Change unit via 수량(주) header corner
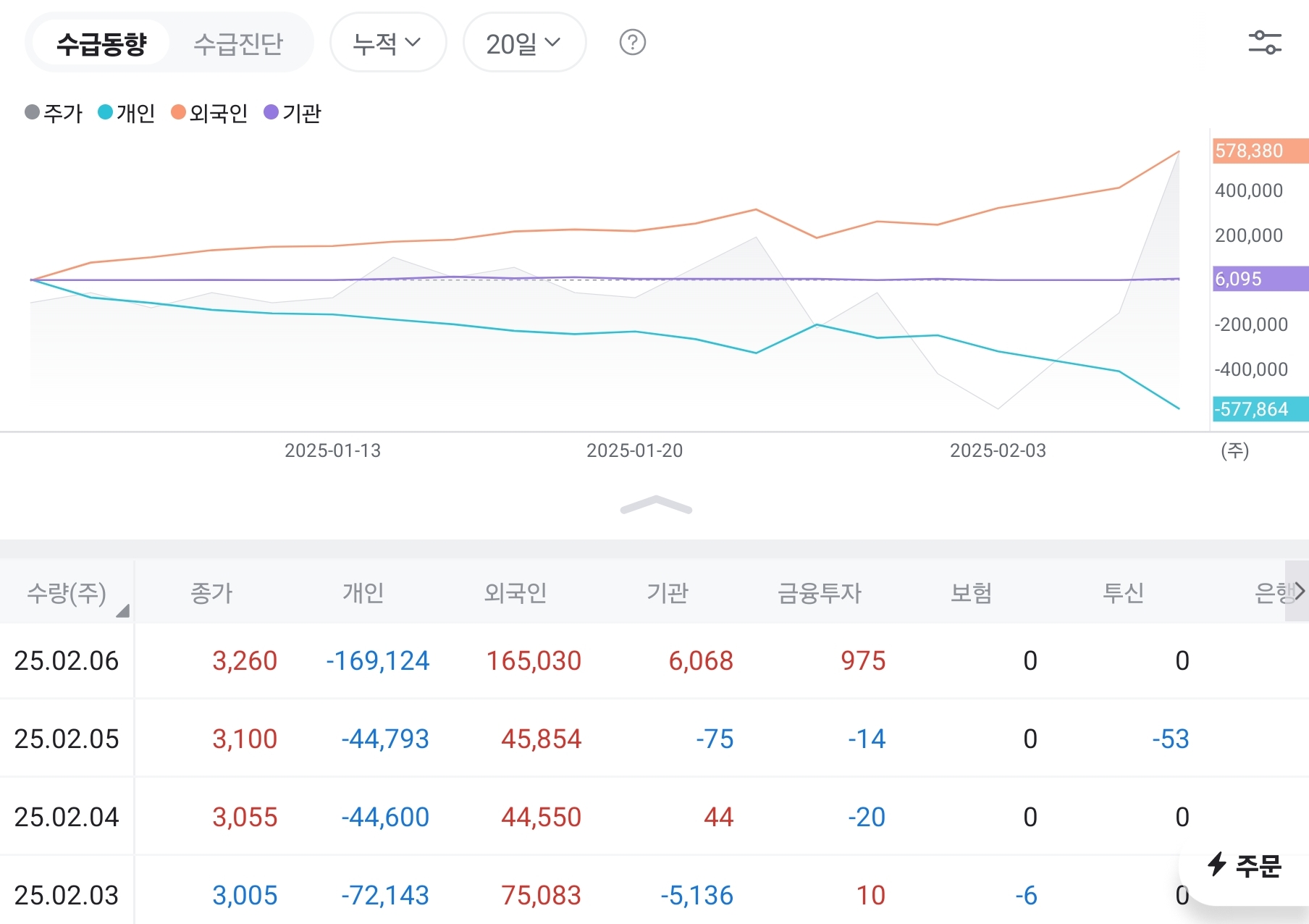This screenshot has width=1309, height=924. (x=67, y=592)
